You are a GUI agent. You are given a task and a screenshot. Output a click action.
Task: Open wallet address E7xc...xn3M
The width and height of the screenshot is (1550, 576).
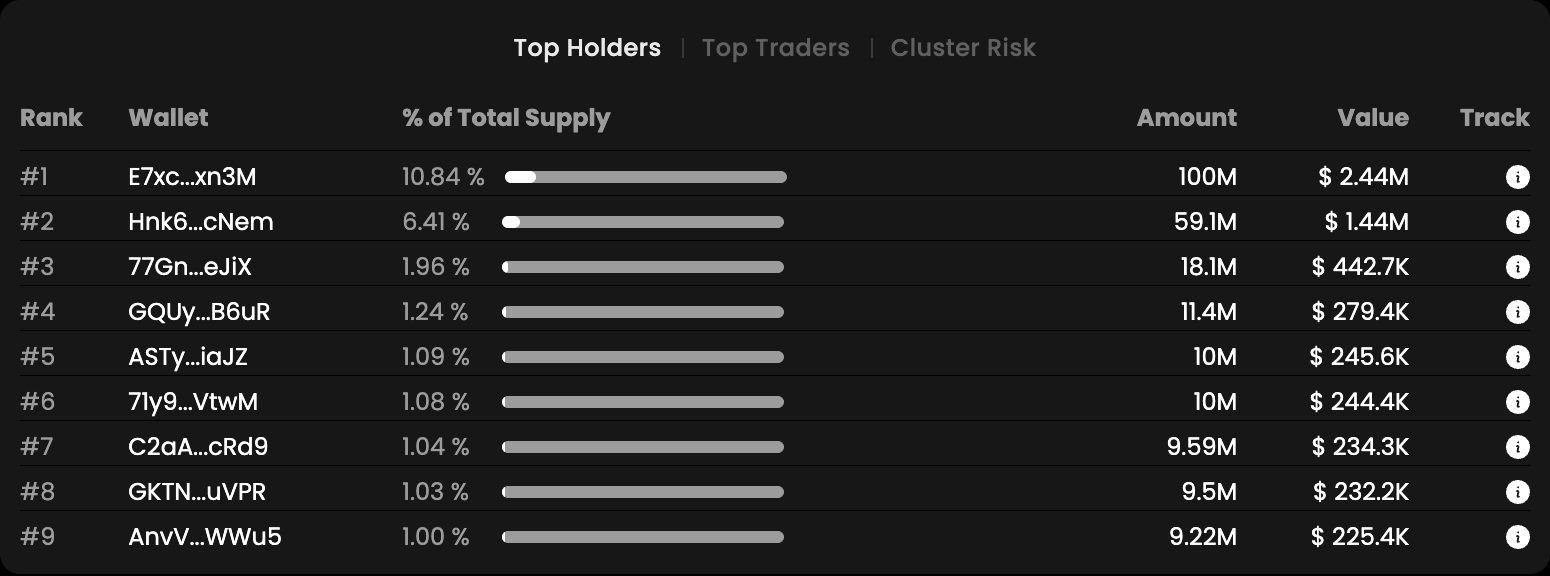click(x=192, y=177)
